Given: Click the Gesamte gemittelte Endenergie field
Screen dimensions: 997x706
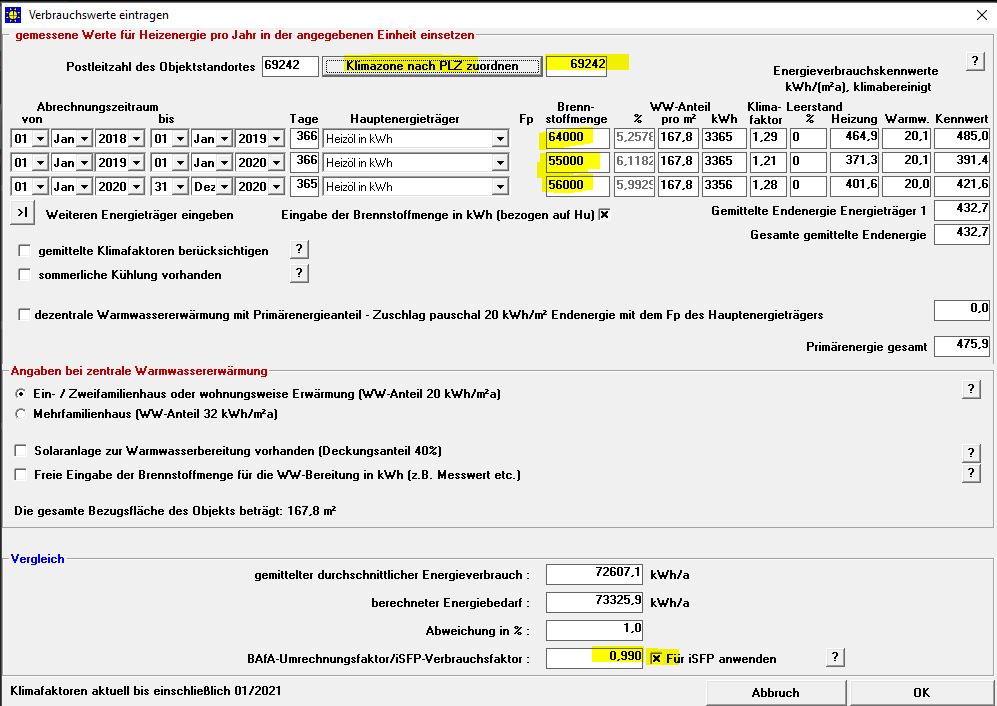Looking at the screenshot, I should 961,234.
